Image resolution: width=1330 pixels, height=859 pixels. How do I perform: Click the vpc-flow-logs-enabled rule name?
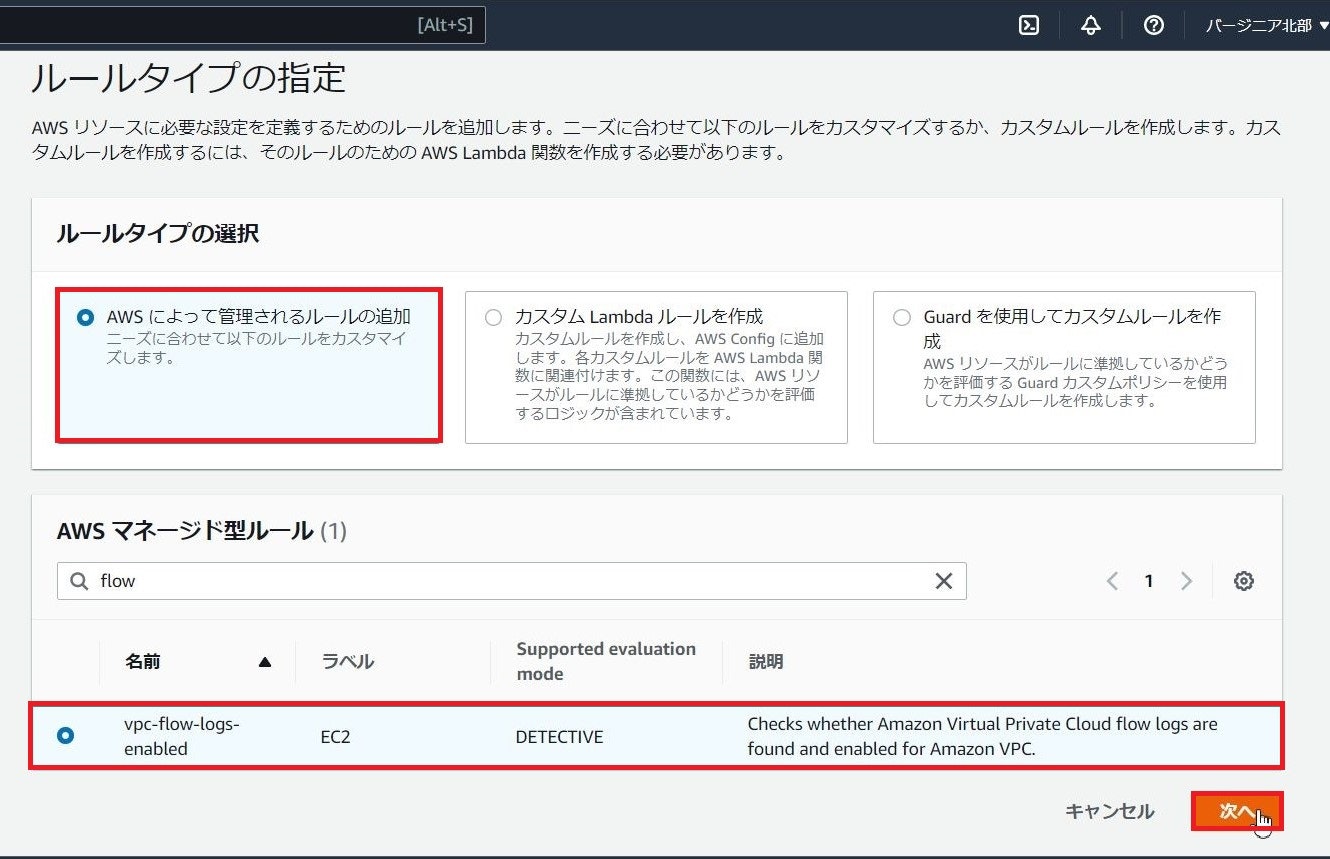(182, 736)
